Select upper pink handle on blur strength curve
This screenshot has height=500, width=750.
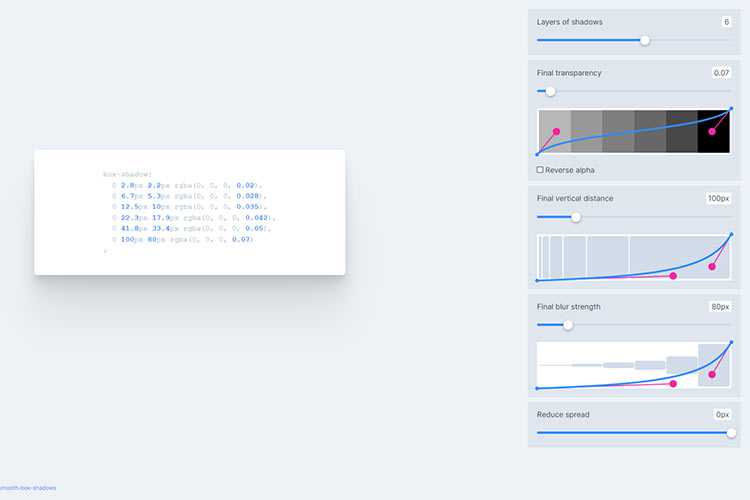click(712, 374)
